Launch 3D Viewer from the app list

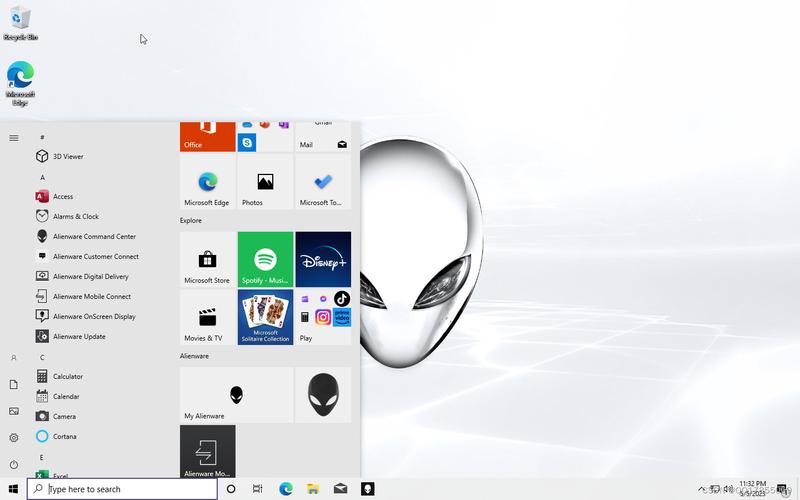[x=102, y=156]
